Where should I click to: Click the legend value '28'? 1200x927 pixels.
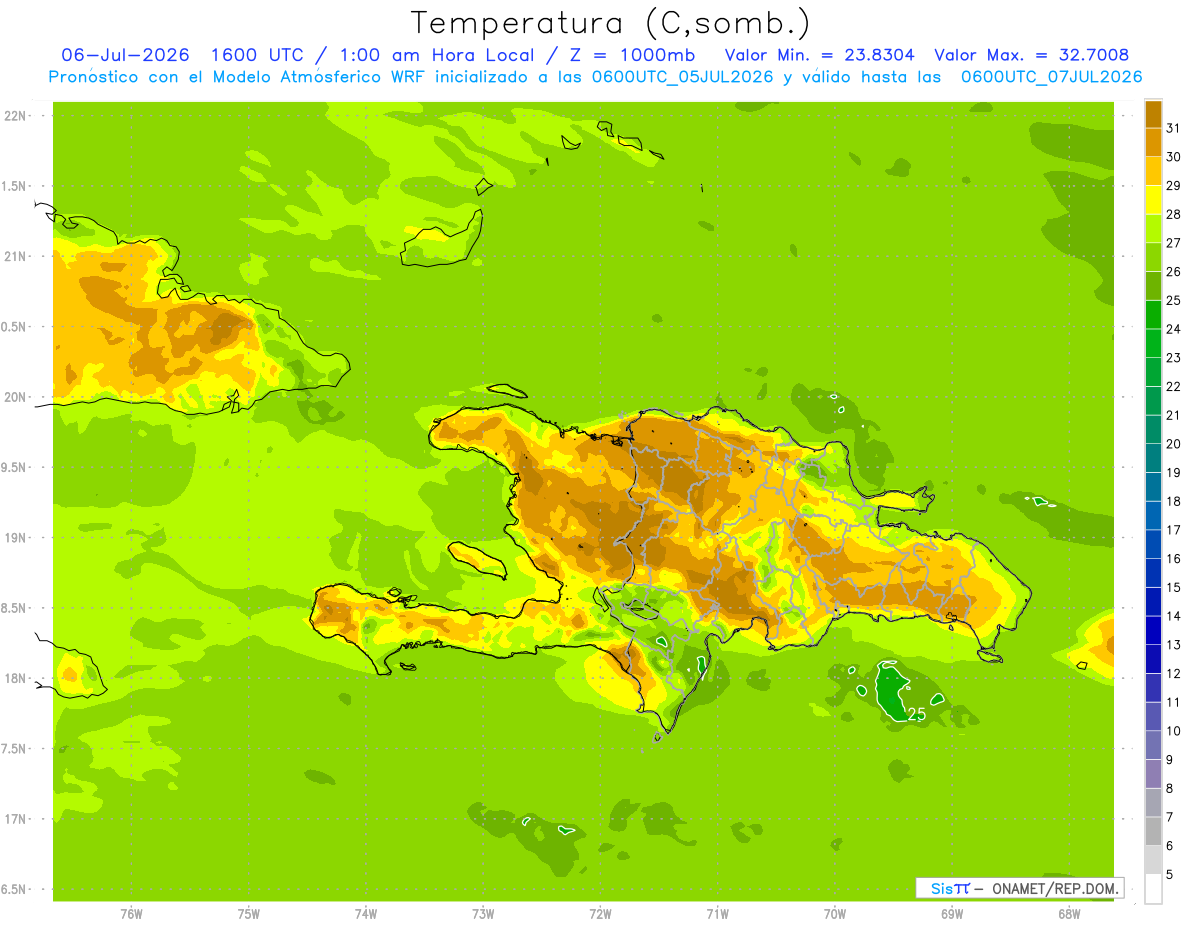point(1174,214)
